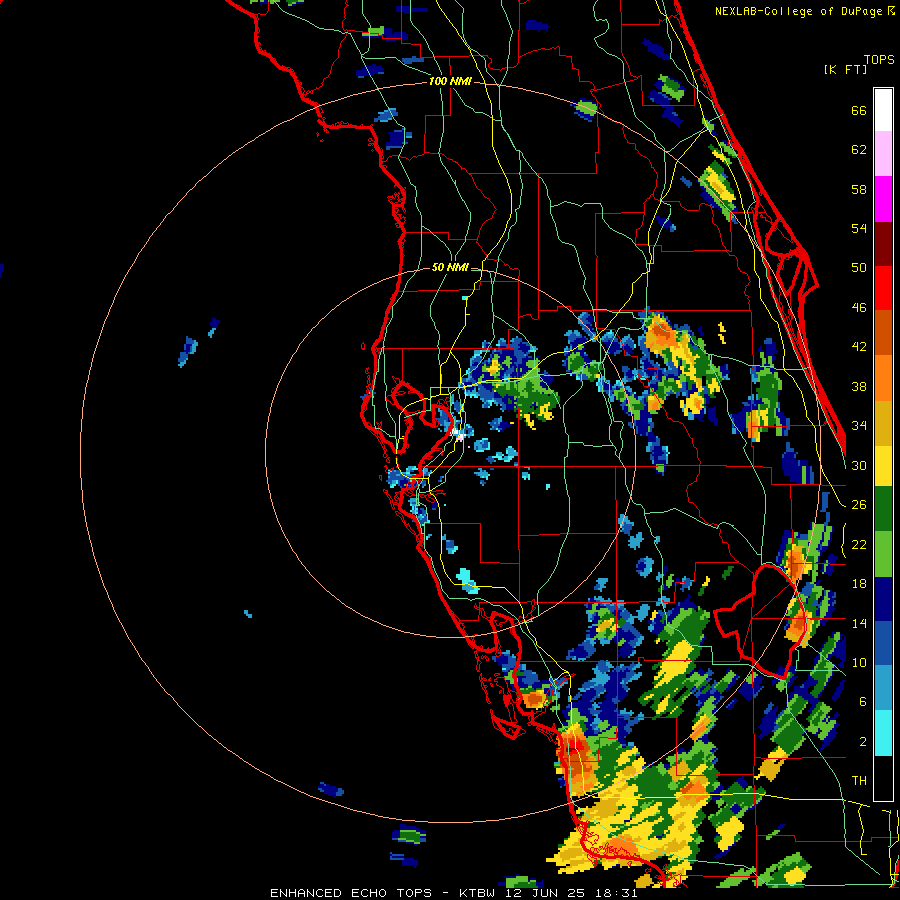
Task: Pick the white swatch in the legend
Action: tap(883, 110)
